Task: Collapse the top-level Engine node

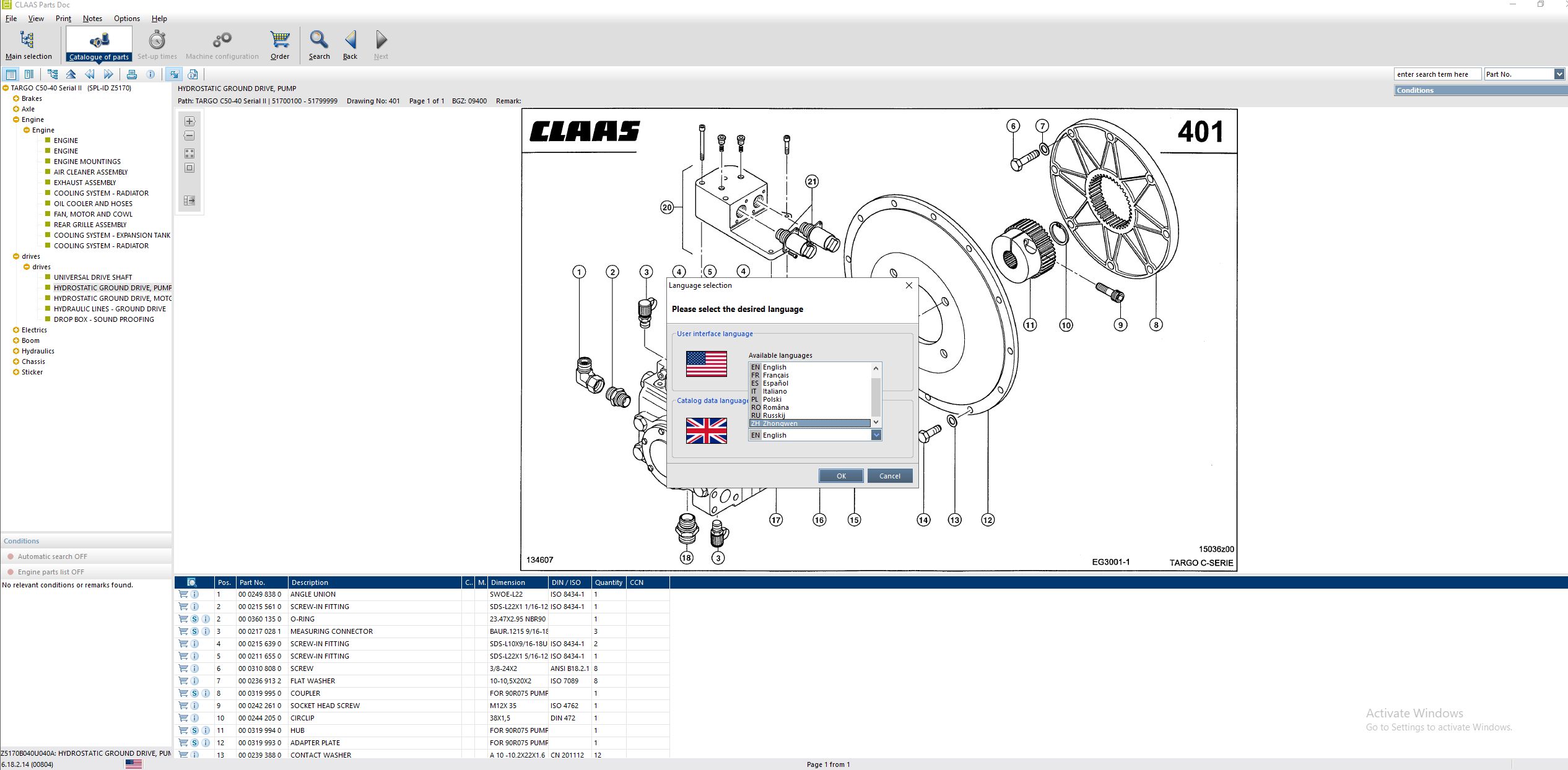Action: [16, 119]
